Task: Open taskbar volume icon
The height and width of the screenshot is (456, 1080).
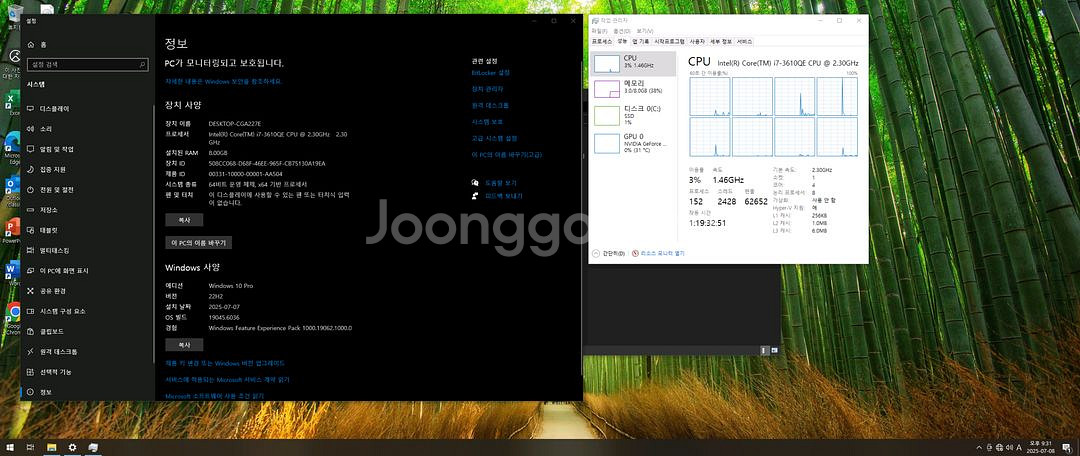Action: (1009, 448)
